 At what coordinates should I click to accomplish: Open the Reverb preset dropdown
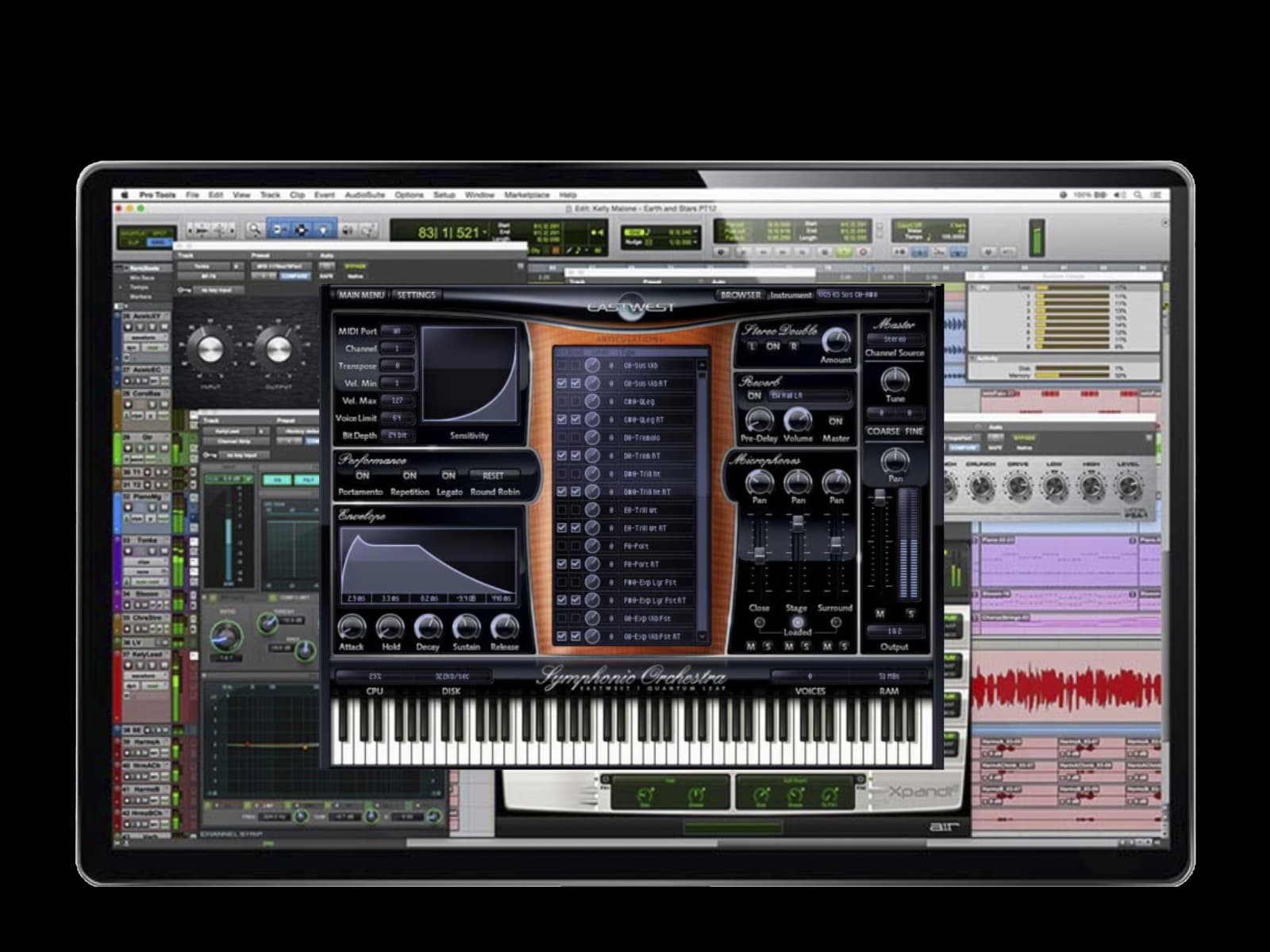[x=809, y=395]
